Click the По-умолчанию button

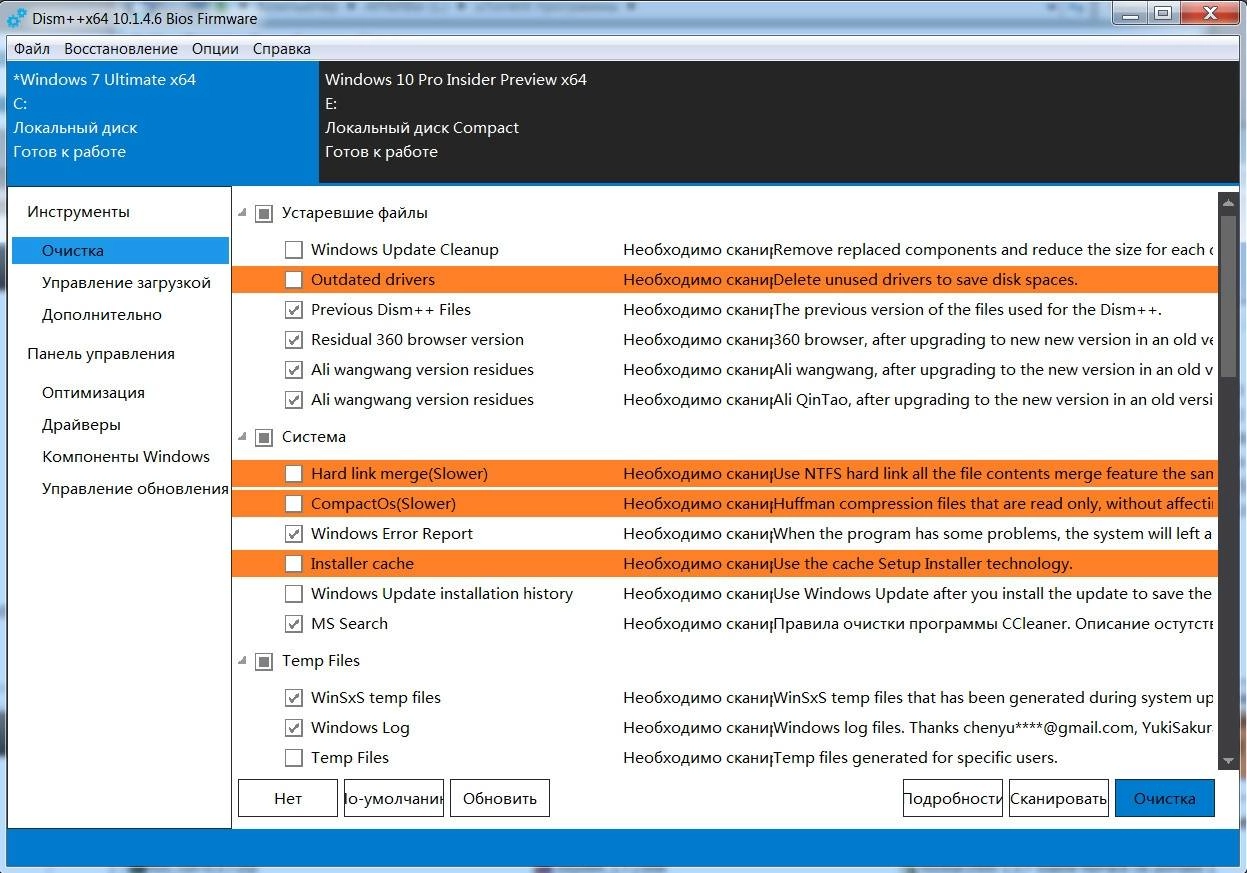pyautogui.click(x=394, y=798)
